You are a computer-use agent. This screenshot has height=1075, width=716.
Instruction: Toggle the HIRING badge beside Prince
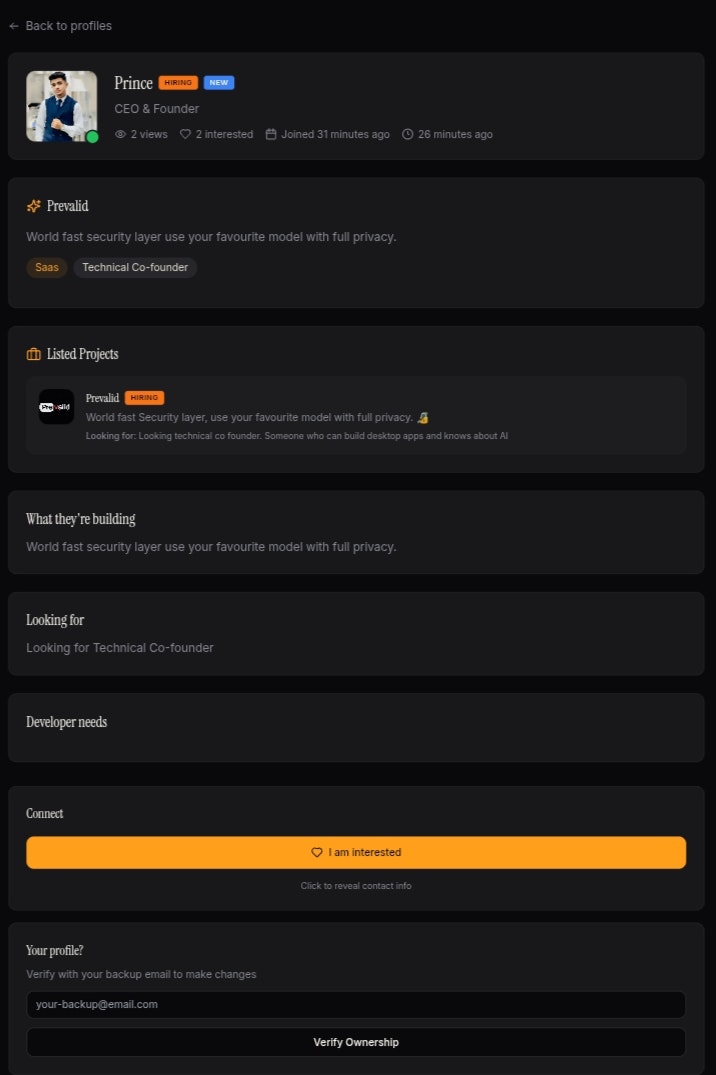click(178, 82)
